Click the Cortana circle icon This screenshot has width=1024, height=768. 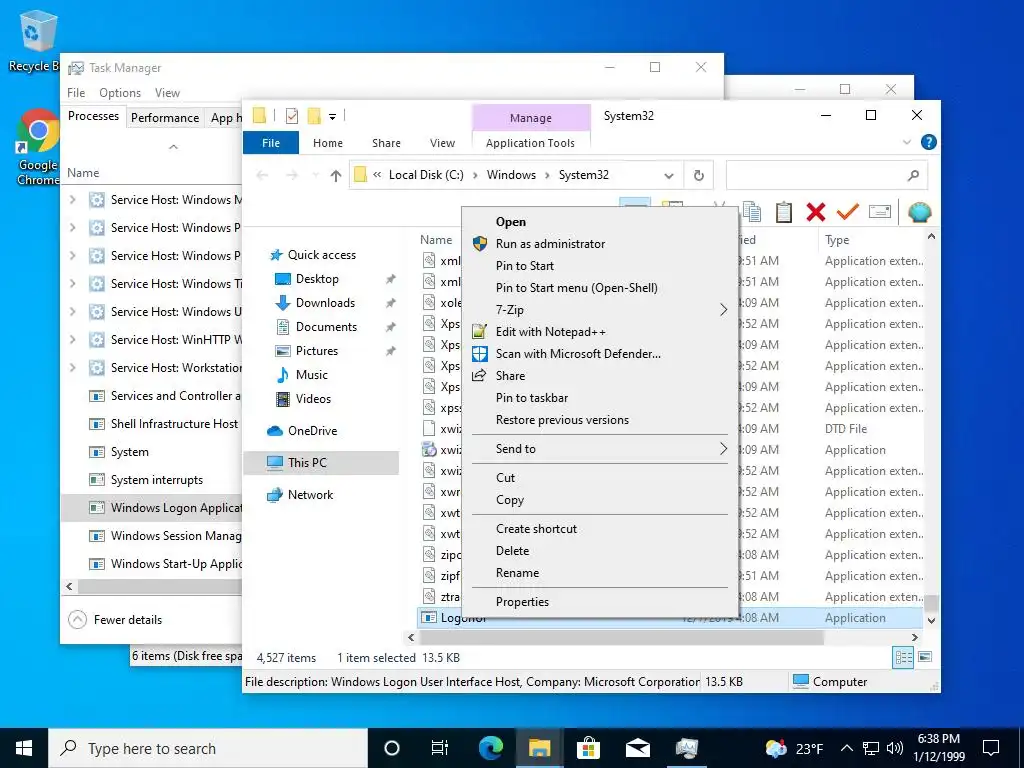(391, 748)
